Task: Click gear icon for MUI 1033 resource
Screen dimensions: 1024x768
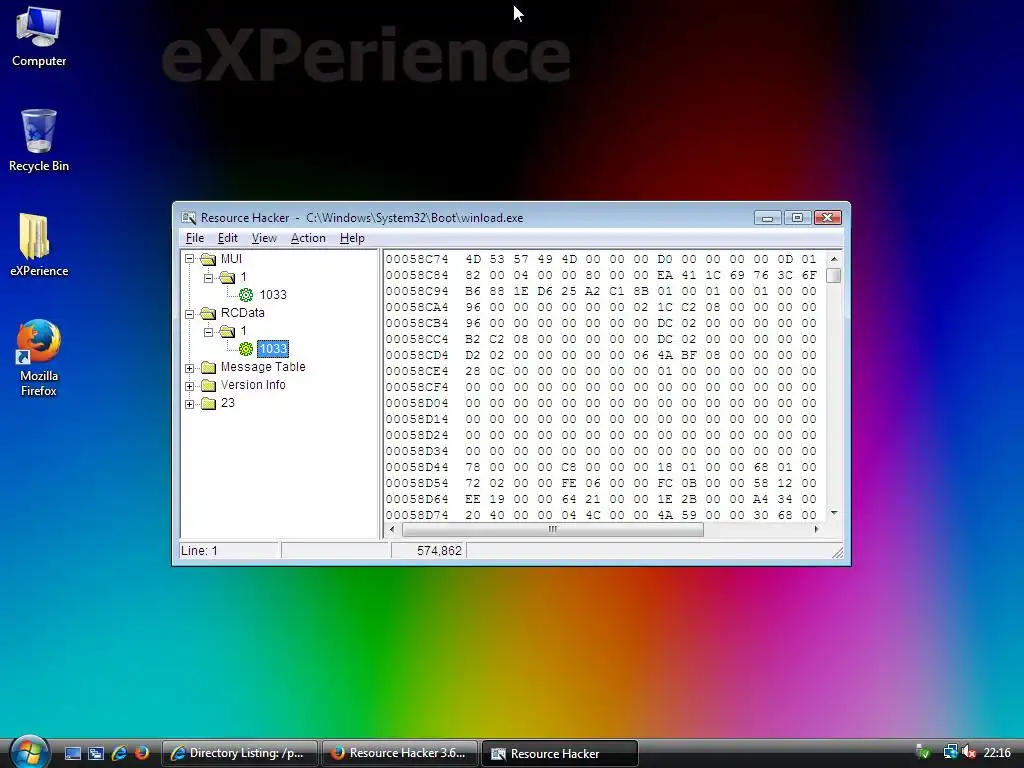Action: [x=246, y=295]
